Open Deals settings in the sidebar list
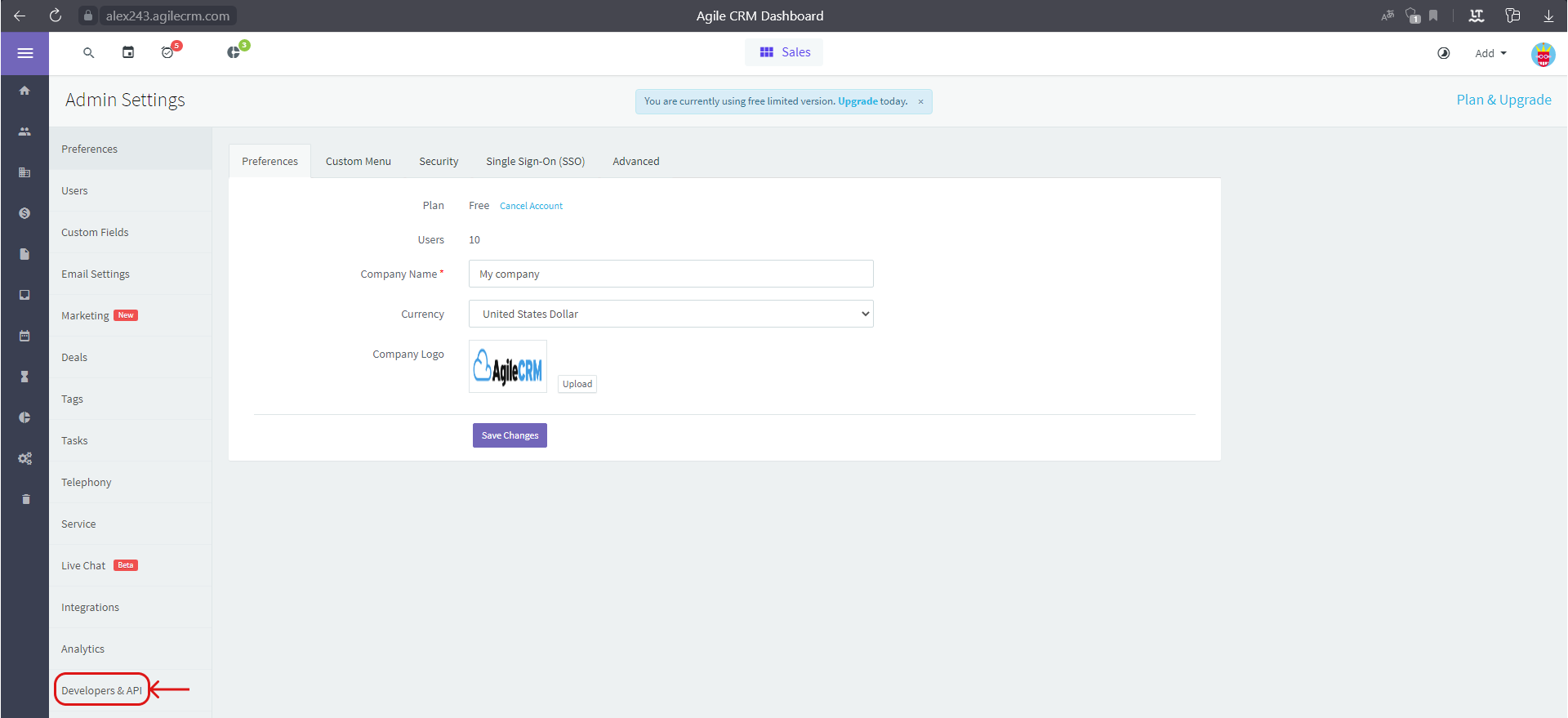Viewport: 1568px width, 718px height. pos(130,357)
